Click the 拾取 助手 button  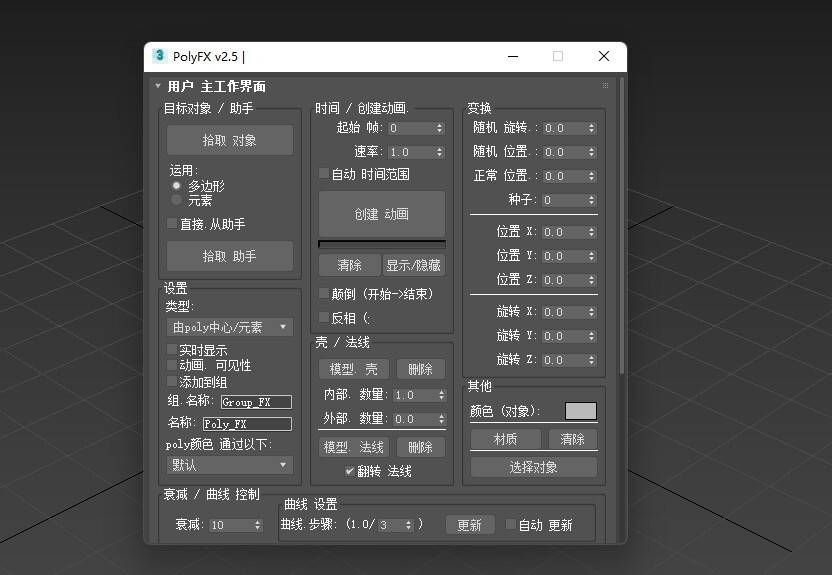coord(230,256)
